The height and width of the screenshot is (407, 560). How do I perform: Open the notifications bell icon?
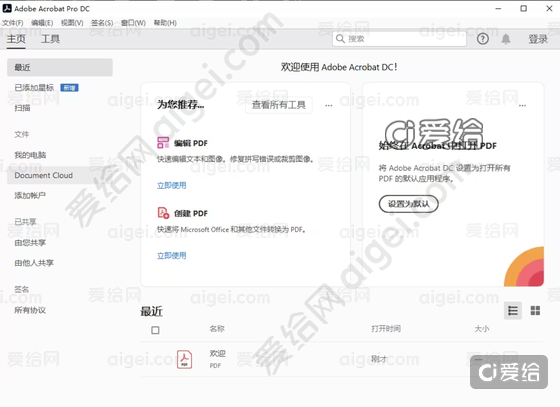coord(506,39)
